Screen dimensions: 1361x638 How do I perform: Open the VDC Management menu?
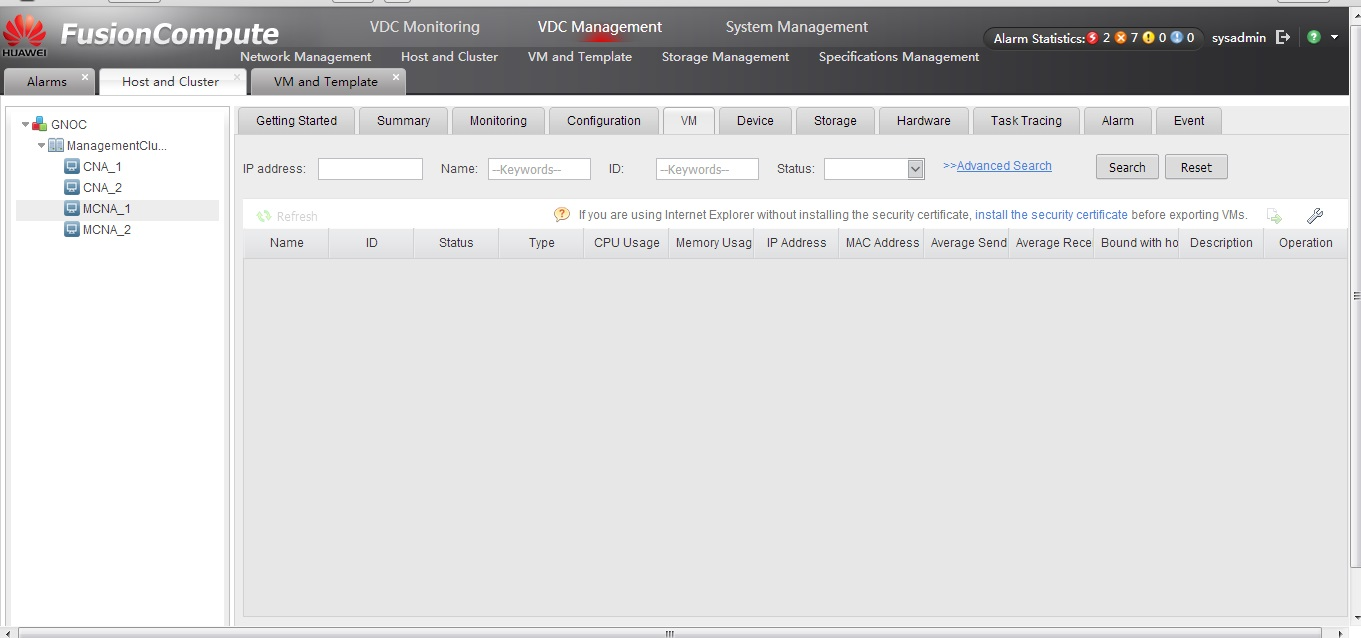coord(600,27)
